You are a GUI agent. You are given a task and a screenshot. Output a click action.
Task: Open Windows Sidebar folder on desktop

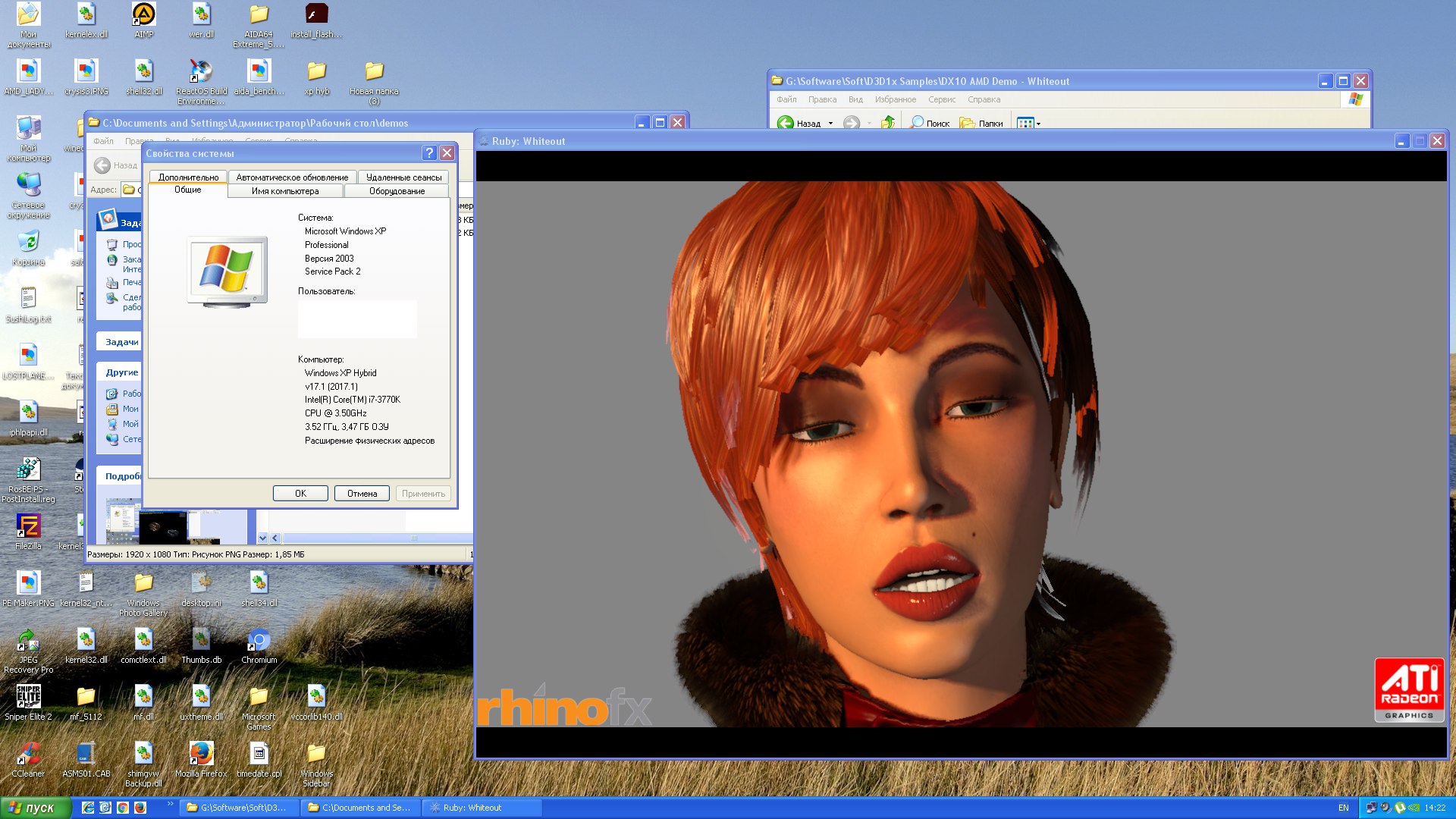316,764
